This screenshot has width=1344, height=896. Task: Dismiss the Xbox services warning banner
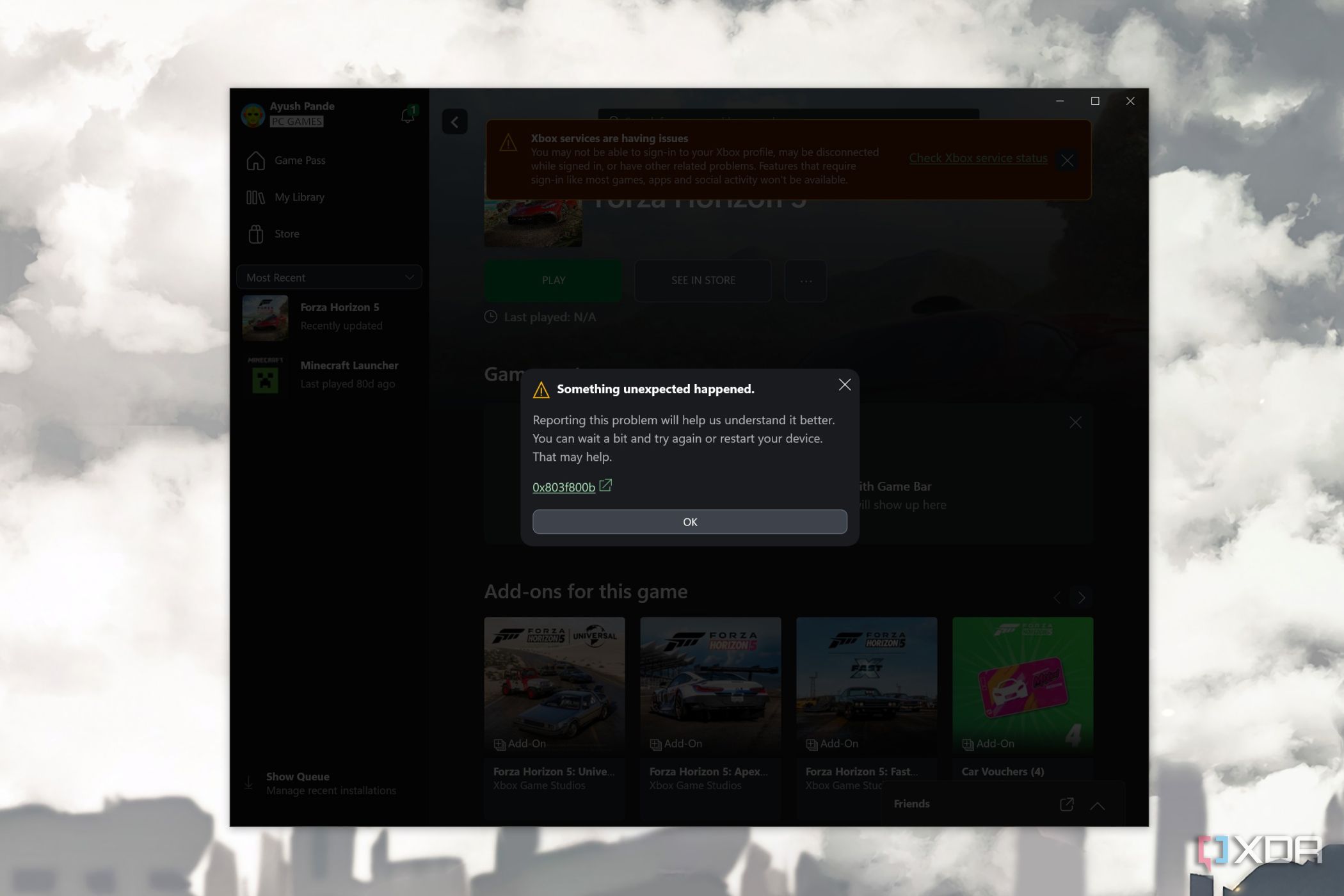click(1067, 161)
